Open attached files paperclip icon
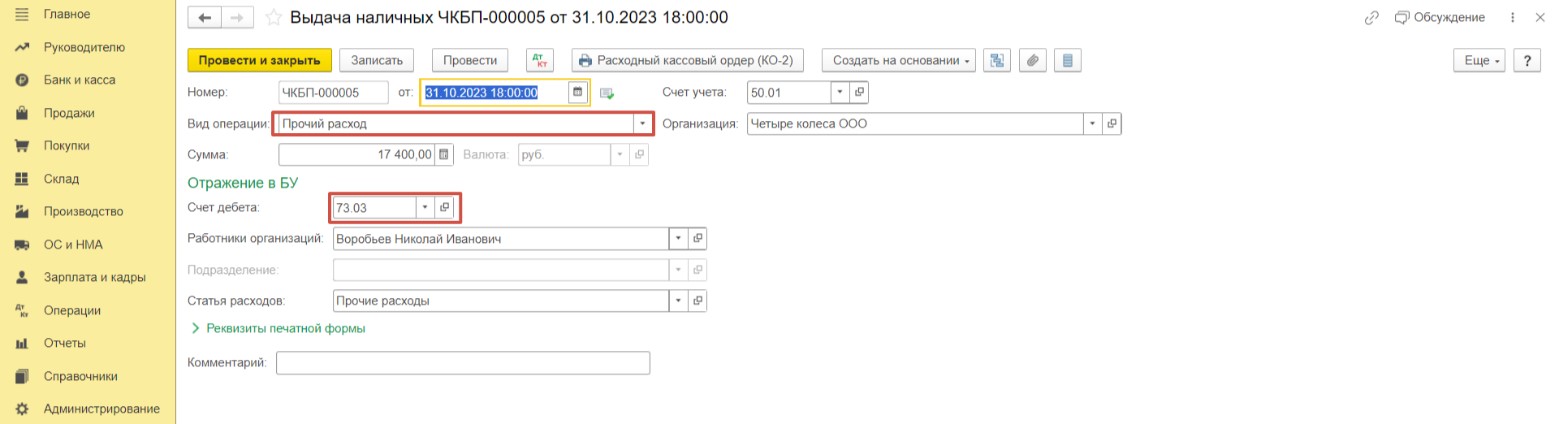 point(1032,60)
